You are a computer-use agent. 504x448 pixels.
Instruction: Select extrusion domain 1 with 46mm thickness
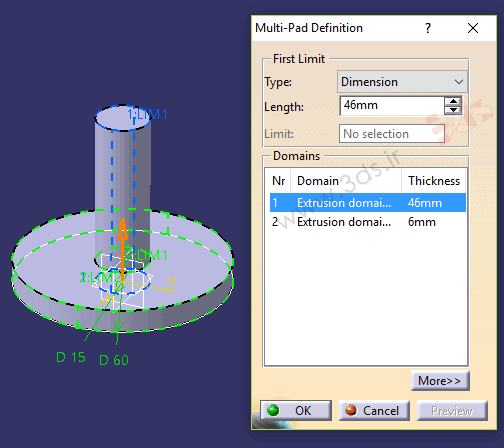tap(368, 203)
